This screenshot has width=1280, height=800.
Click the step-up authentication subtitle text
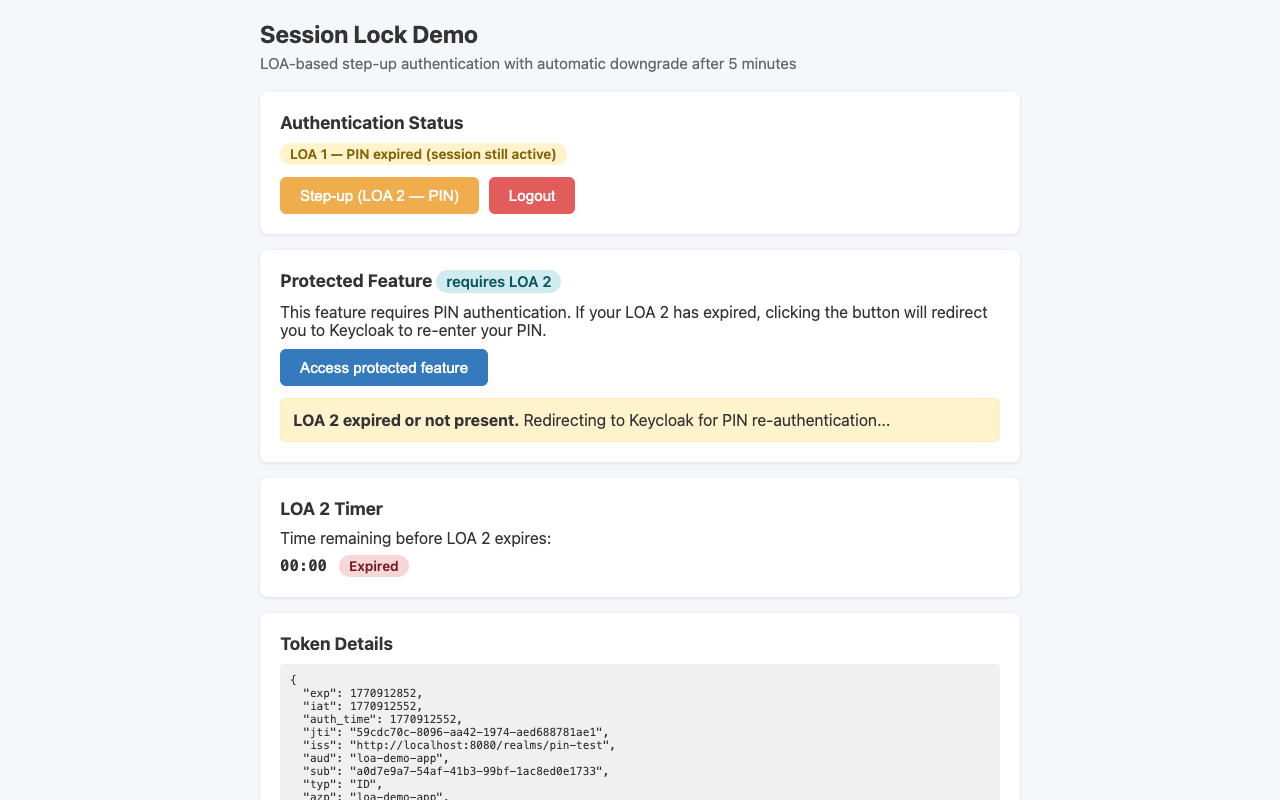point(527,63)
